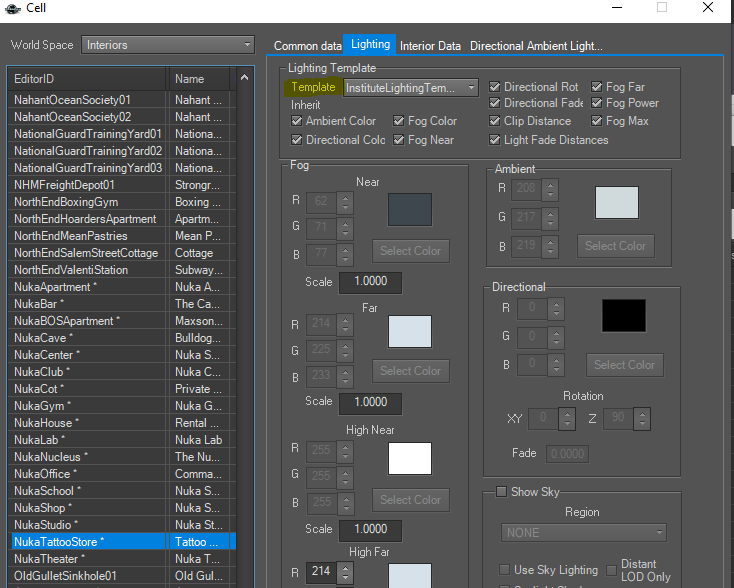This screenshot has width=734, height=588.
Task: Select the Lighting tab
Action: point(370,44)
